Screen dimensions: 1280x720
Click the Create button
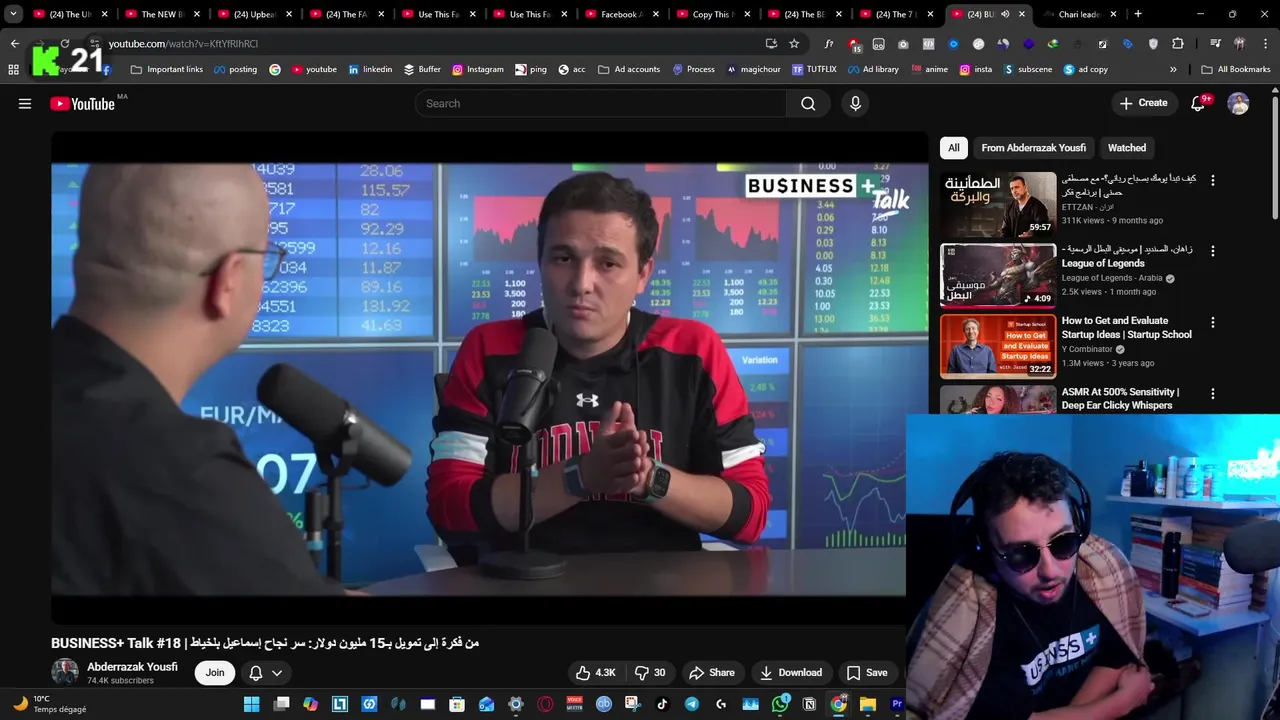pyautogui.click(x=1143, y=103)
